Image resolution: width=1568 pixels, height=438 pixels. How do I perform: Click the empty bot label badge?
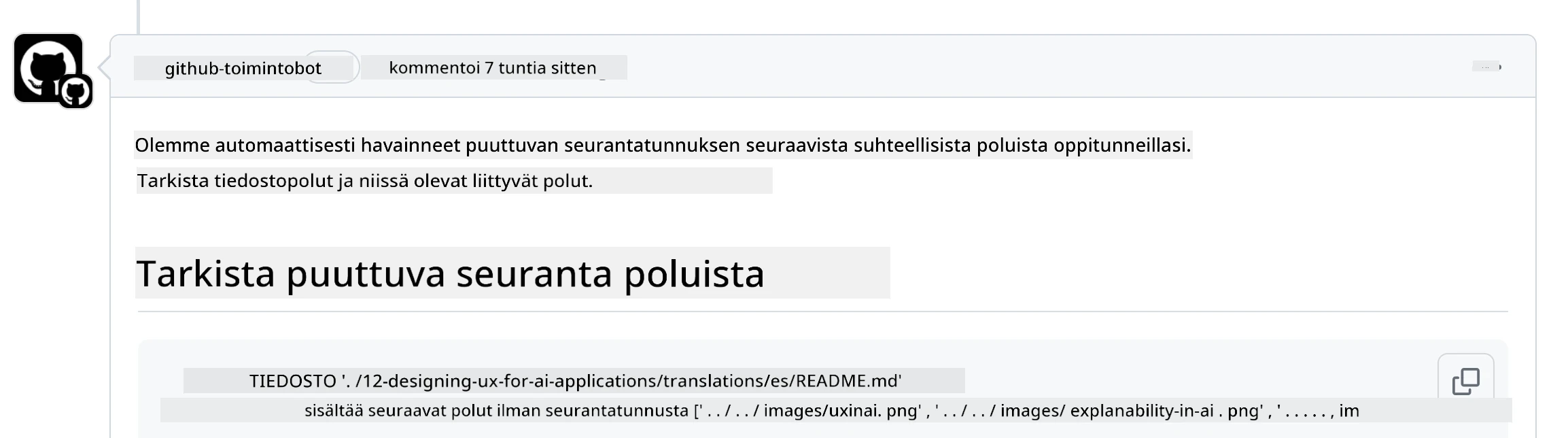(330, 67)
